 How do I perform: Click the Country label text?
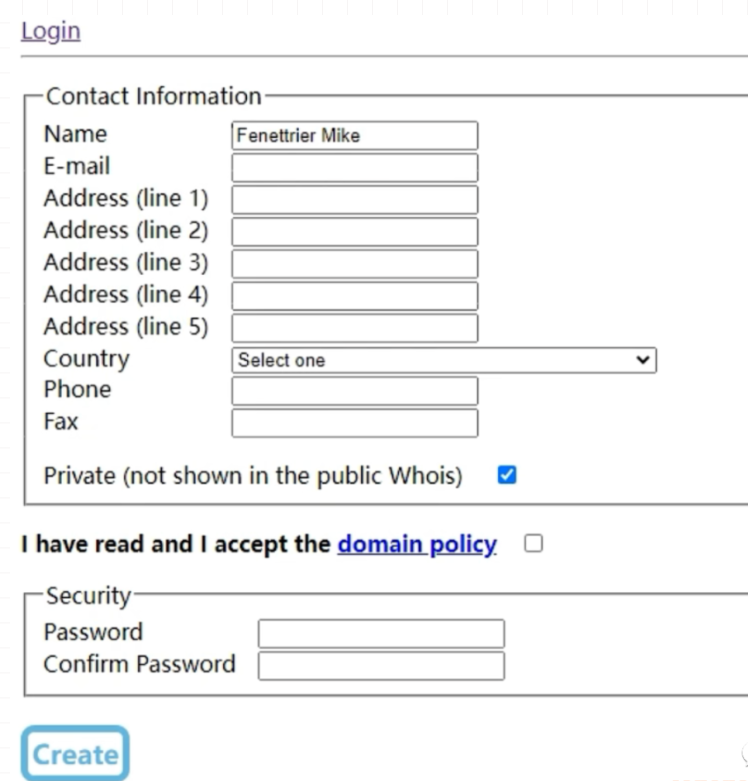86,359
